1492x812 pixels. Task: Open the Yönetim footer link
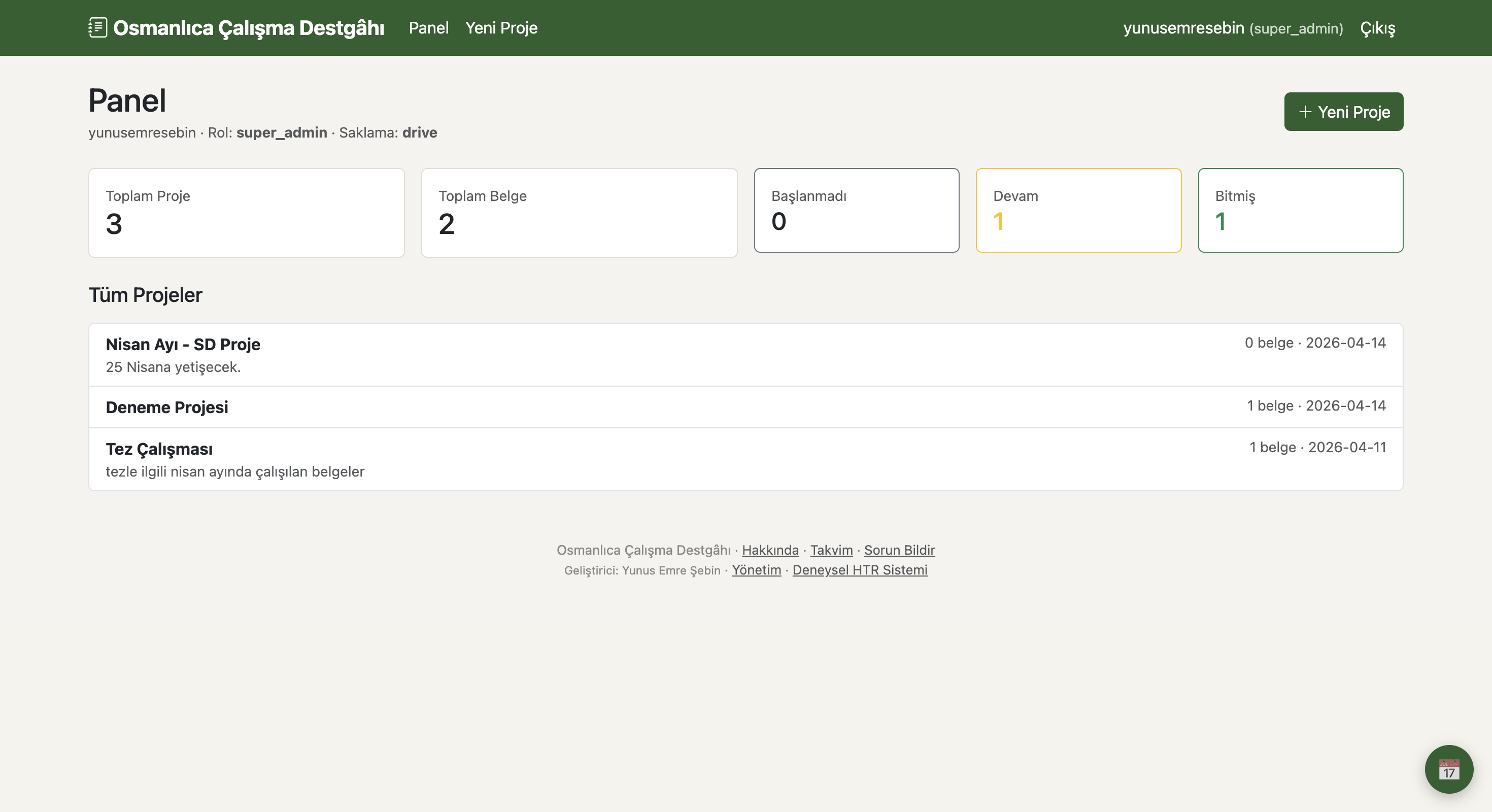(x=756, y=570)
